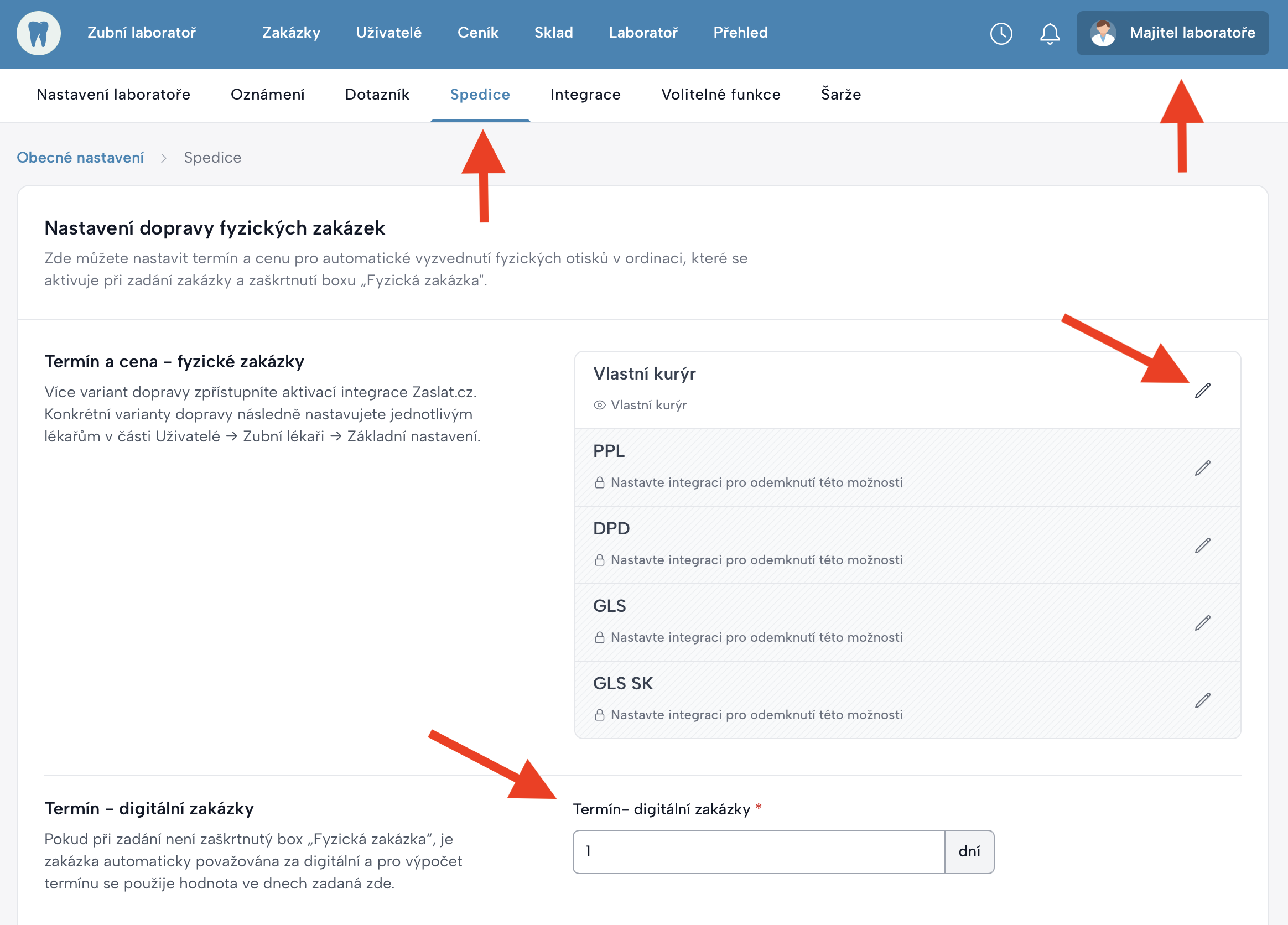Open the clock history icon
The width and height of the screenshot is (1288, 925).
[x=1001, y=34]
